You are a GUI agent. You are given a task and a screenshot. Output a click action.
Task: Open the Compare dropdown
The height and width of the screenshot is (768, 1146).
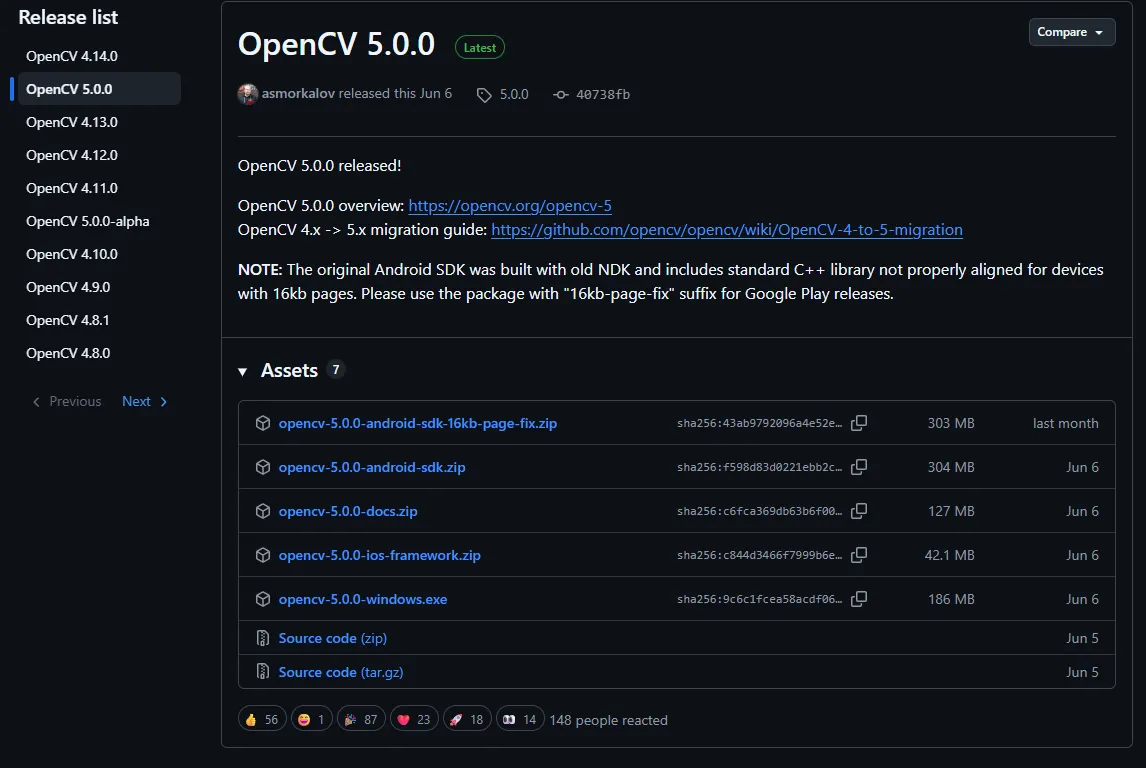[x=1071, y=32]
